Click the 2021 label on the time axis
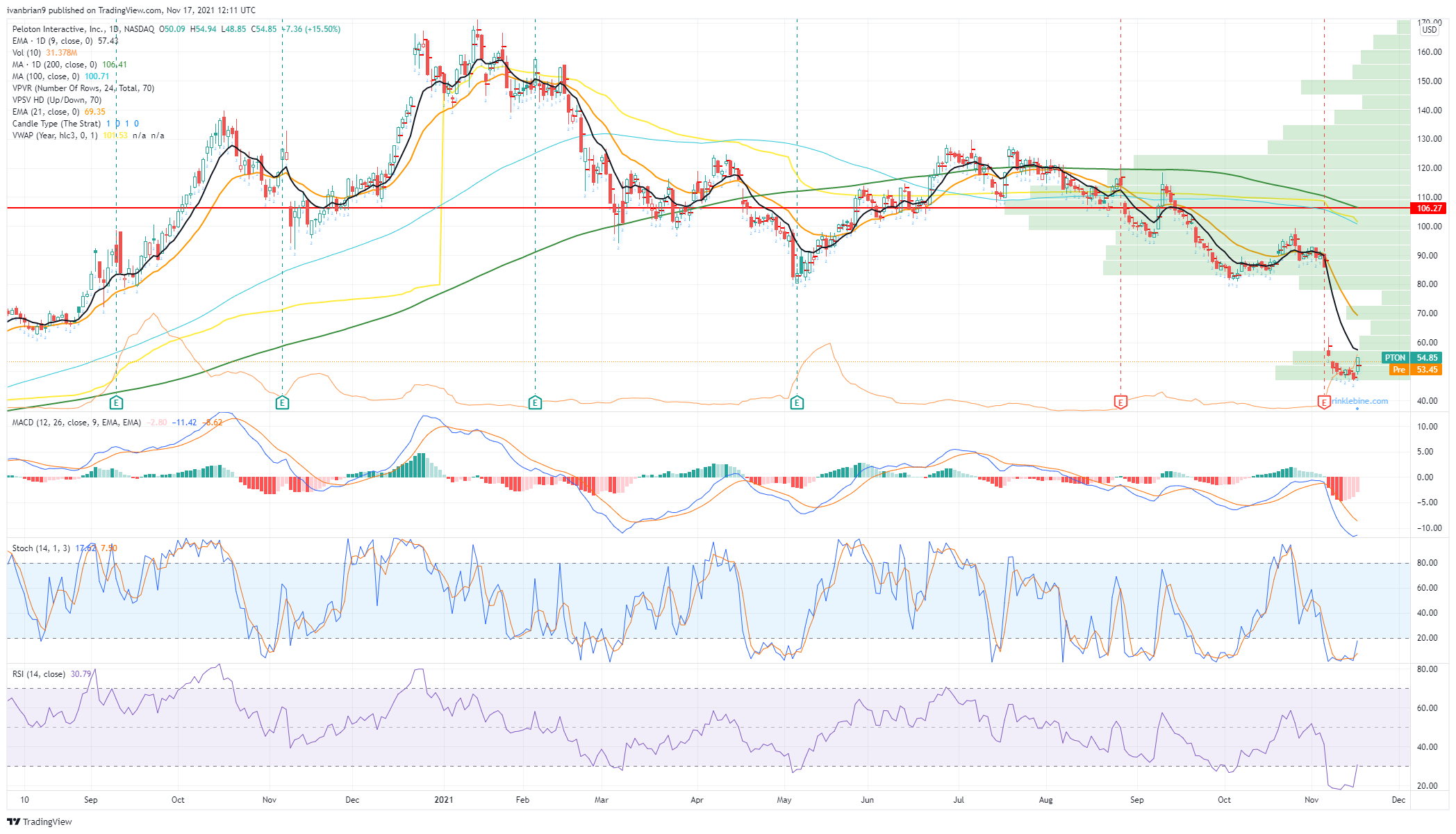This screenshot has height=834, width=1456. coord(444,800)
